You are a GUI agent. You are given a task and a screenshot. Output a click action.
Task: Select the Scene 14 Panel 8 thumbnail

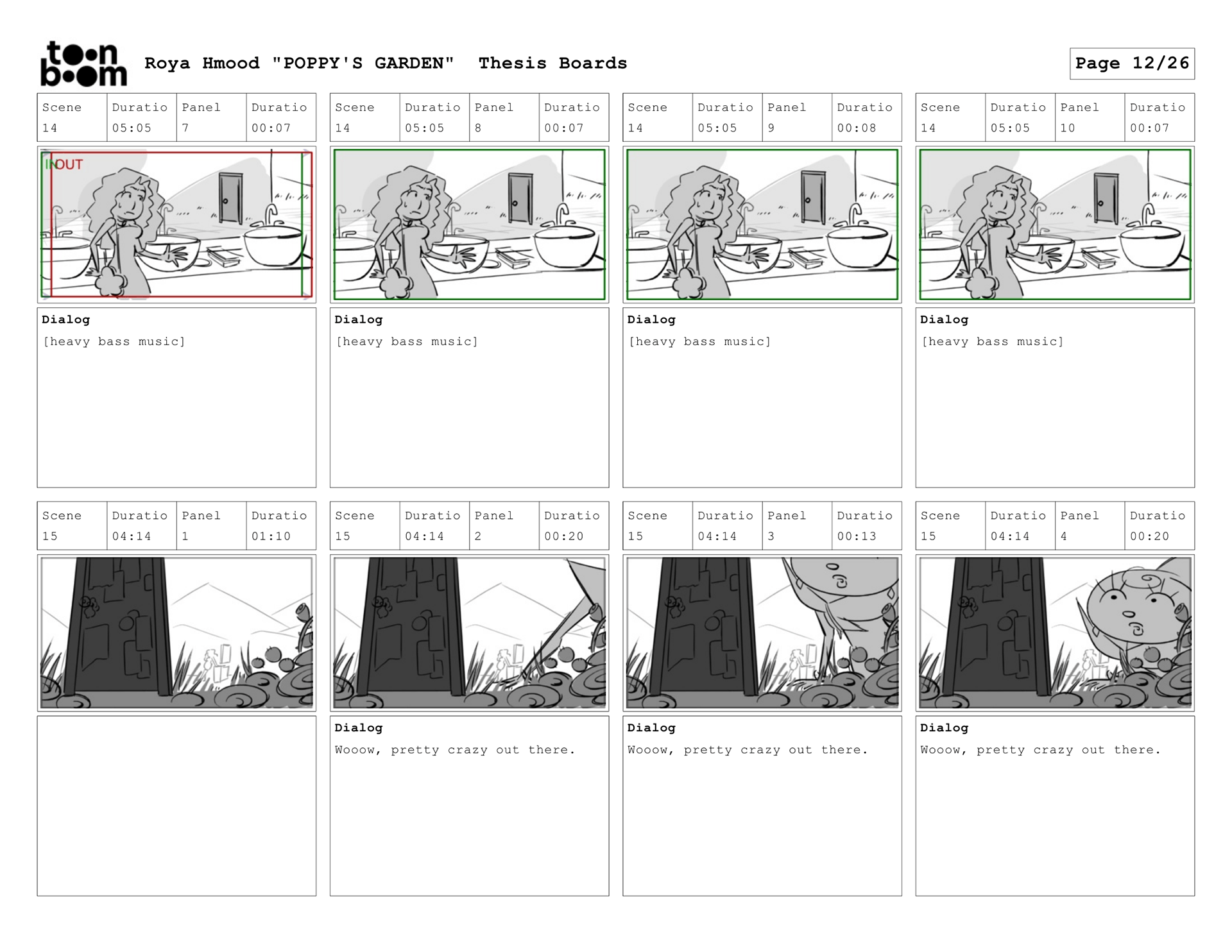(469, 225)
